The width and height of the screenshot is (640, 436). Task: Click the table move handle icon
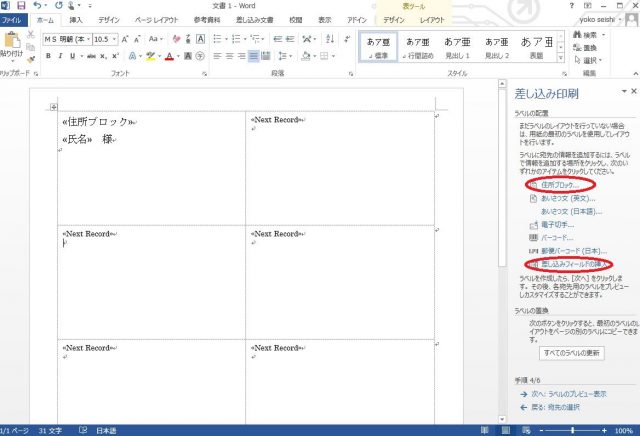[54, 107]
